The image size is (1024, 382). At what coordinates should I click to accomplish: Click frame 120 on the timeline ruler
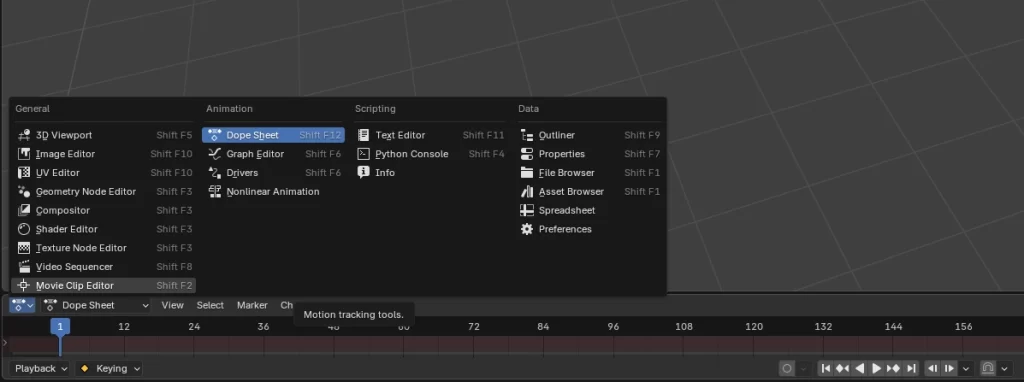coord(754,326)
